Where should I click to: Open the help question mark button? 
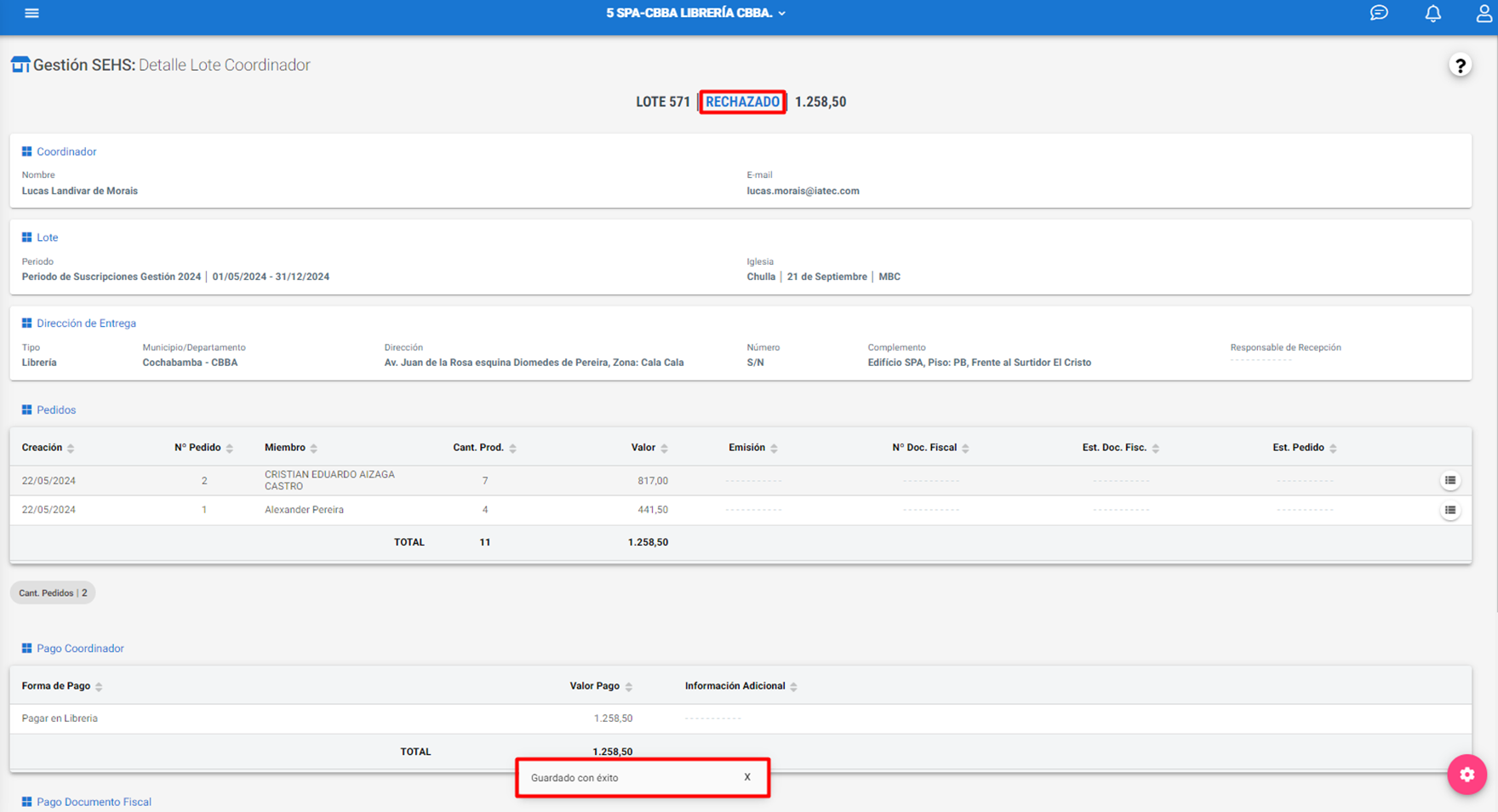pyautogui.click(x=1461, y=65)
